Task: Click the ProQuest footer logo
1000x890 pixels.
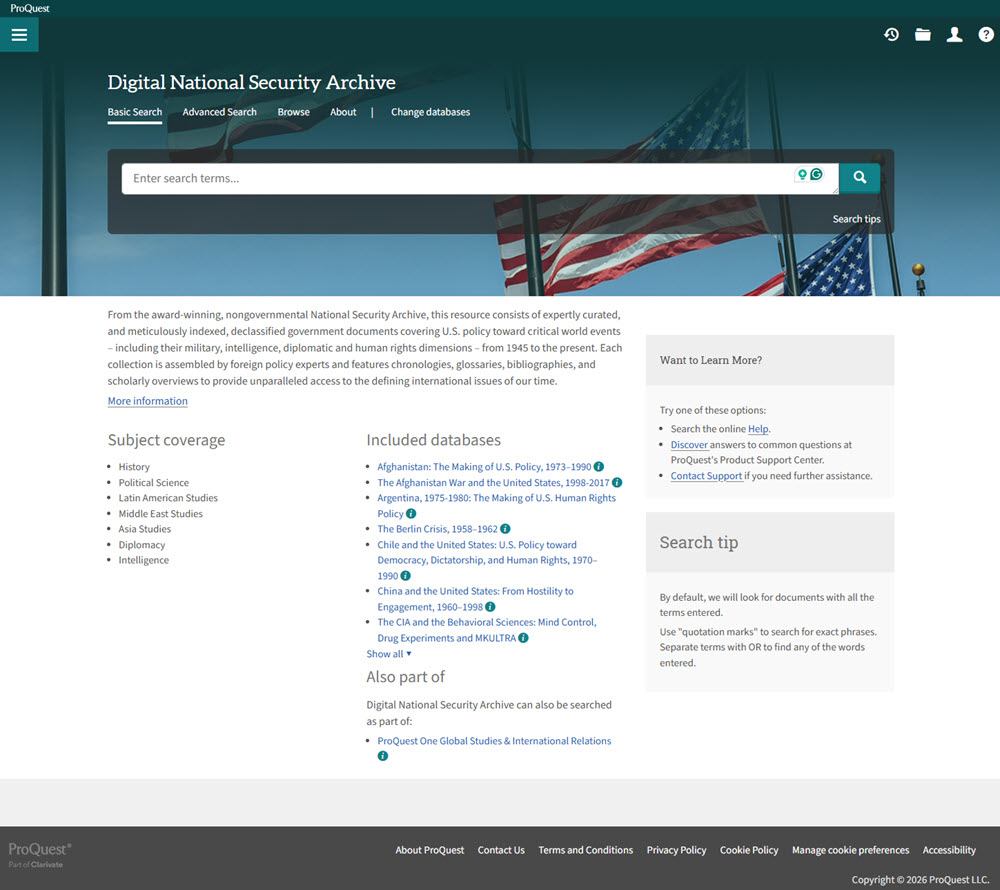Action: [40, 854]
